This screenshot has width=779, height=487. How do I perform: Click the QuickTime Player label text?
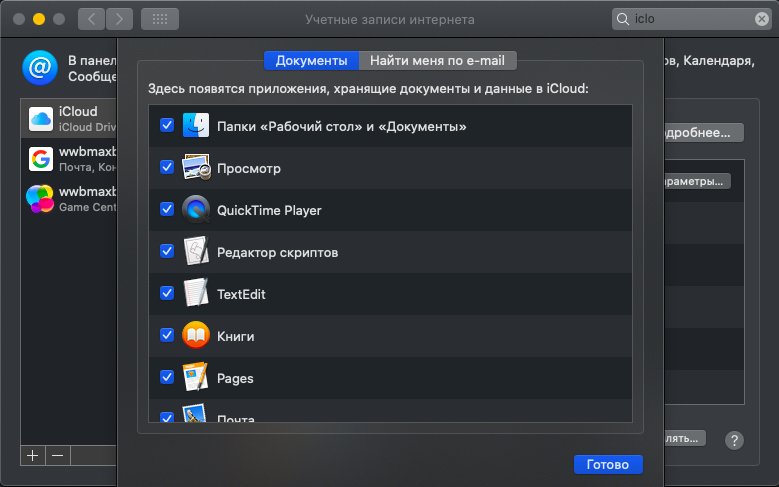tap(269, 210)
